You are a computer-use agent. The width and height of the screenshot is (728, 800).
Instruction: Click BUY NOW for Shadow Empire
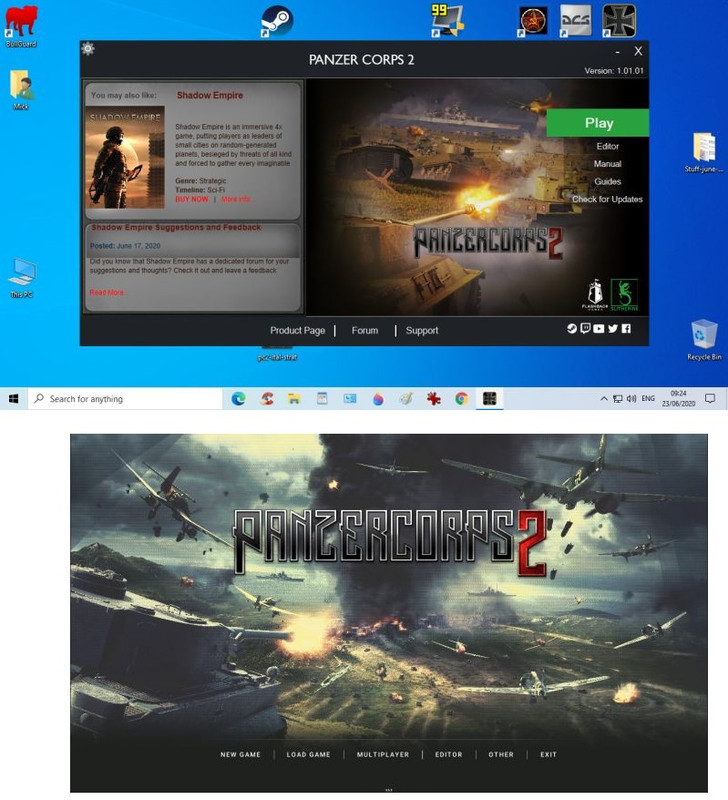(192, 199)
